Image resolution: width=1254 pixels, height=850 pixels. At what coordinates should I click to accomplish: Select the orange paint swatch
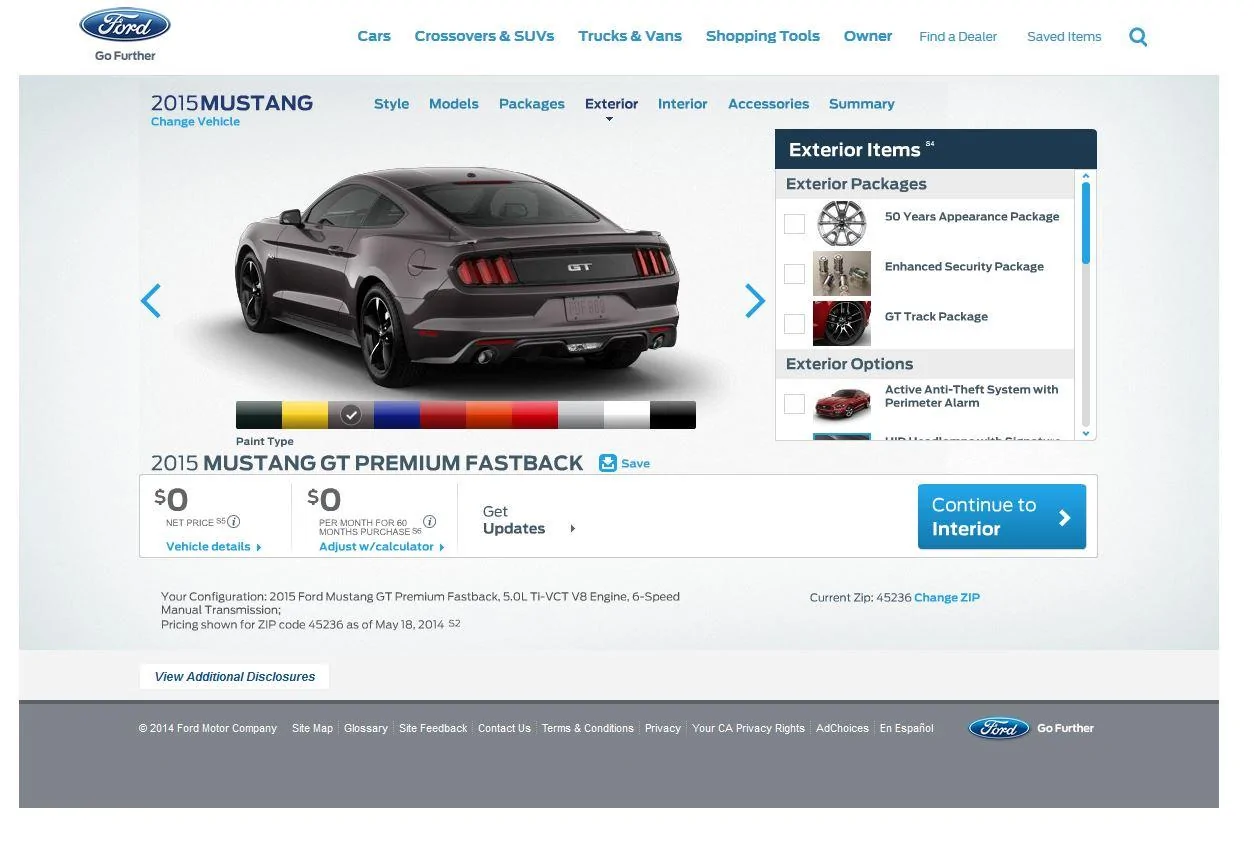[489, 415]
